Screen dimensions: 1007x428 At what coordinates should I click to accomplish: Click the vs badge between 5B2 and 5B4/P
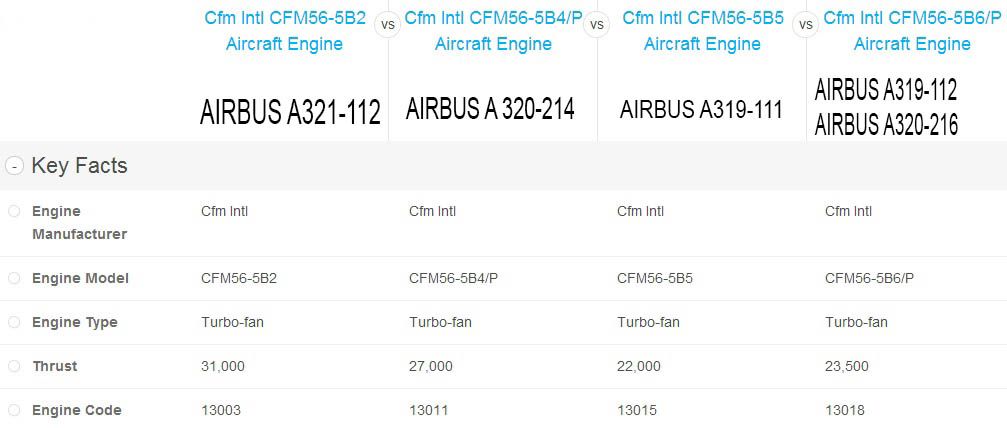tap(387, 25)
